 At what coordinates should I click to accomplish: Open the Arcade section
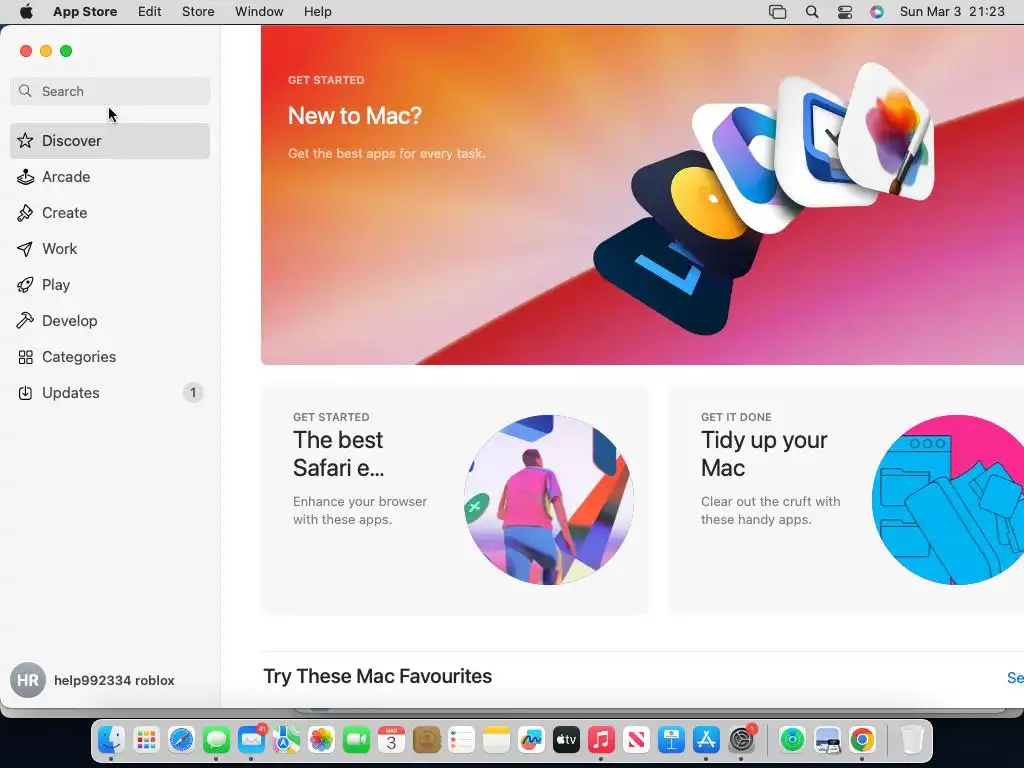coord(110,177)
